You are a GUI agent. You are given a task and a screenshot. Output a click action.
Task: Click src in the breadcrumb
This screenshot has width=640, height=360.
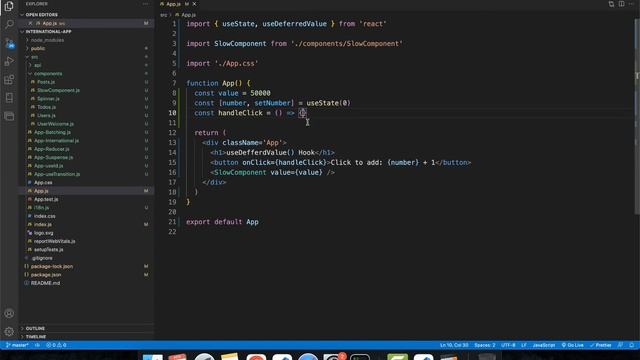[x=164, y=15]
